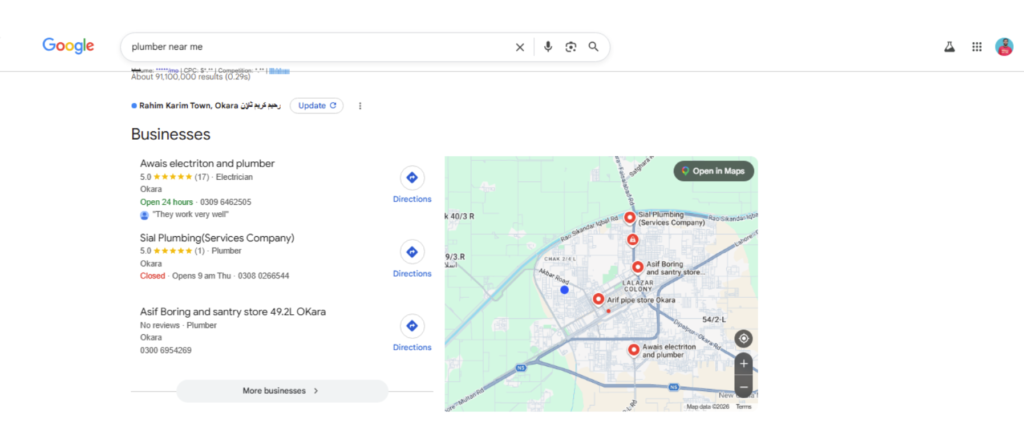Click Terms link on map
The image size is (1024, 425).
[744, 407]
